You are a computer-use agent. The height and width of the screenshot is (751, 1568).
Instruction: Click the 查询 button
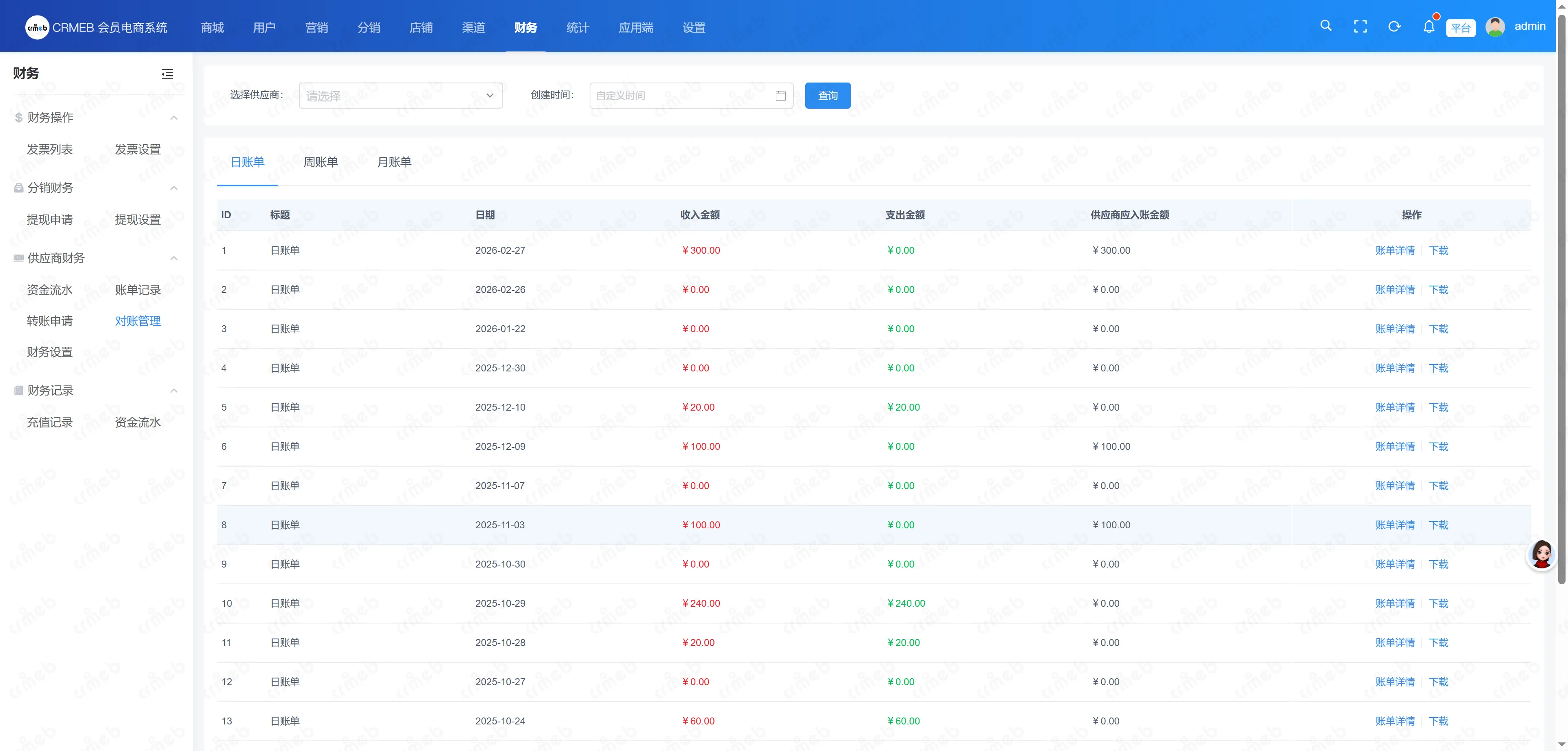click(828, 96)
